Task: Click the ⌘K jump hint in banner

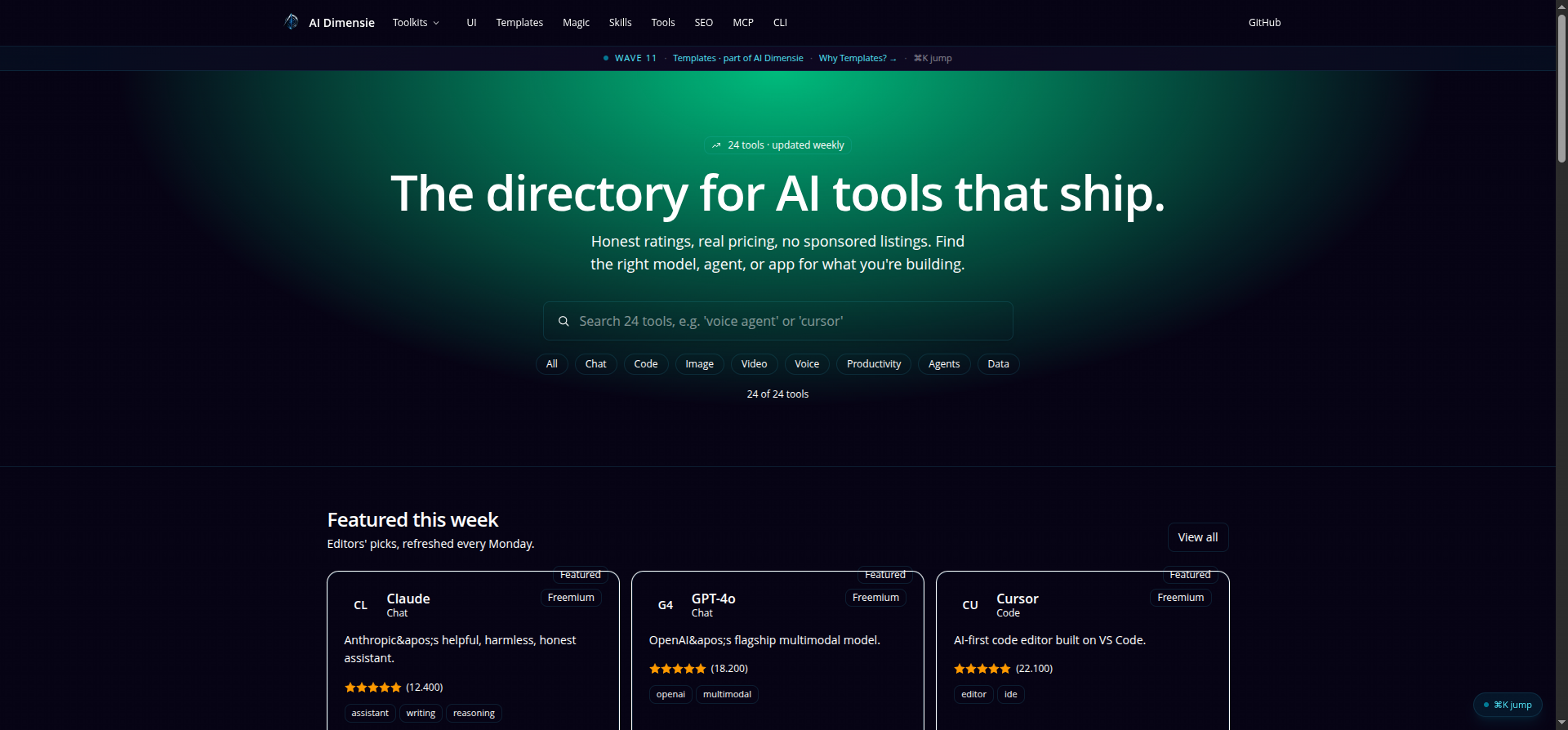Action: (933, 58)
